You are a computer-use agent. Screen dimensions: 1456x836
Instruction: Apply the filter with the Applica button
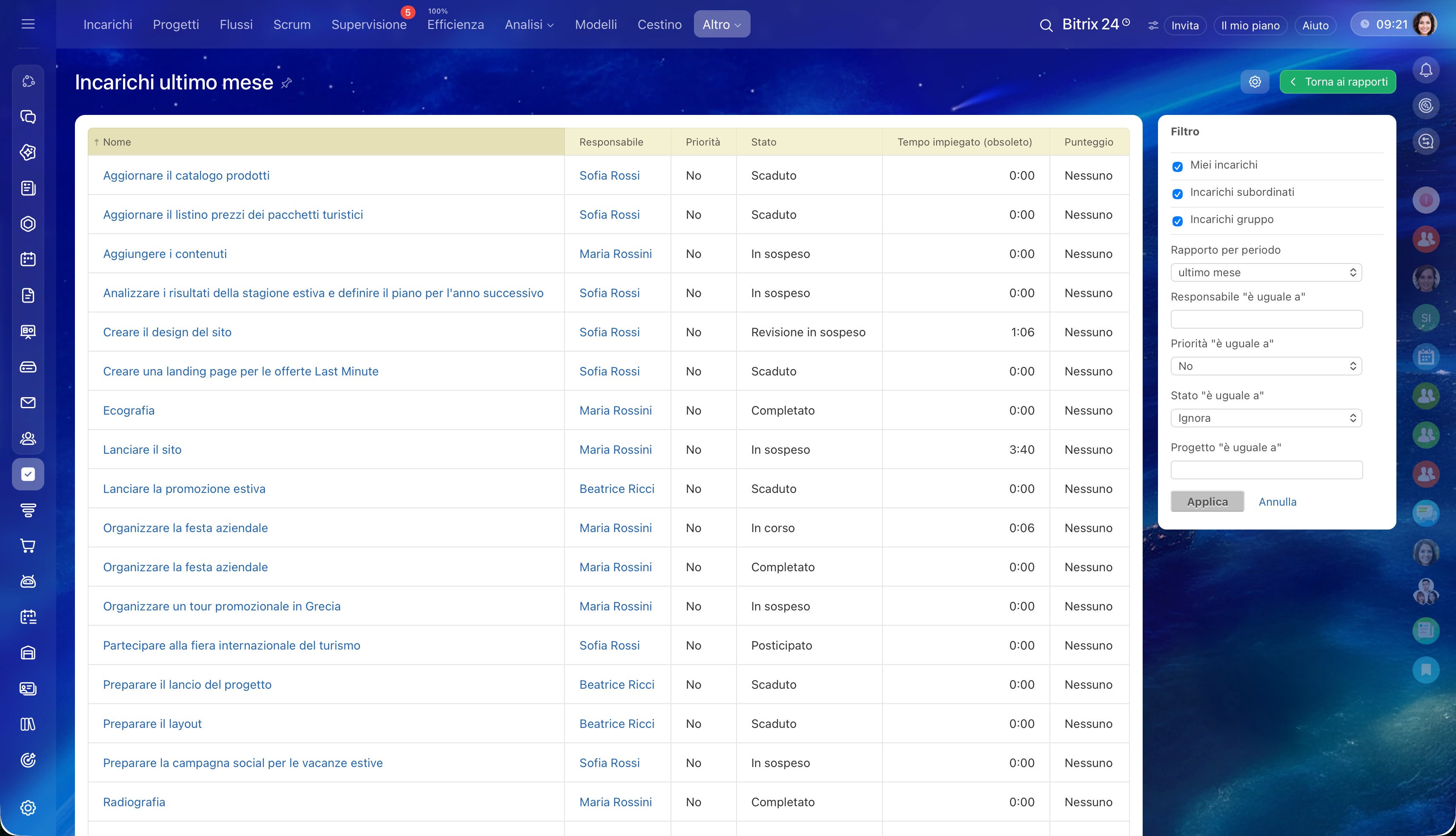click(1207, 501)
